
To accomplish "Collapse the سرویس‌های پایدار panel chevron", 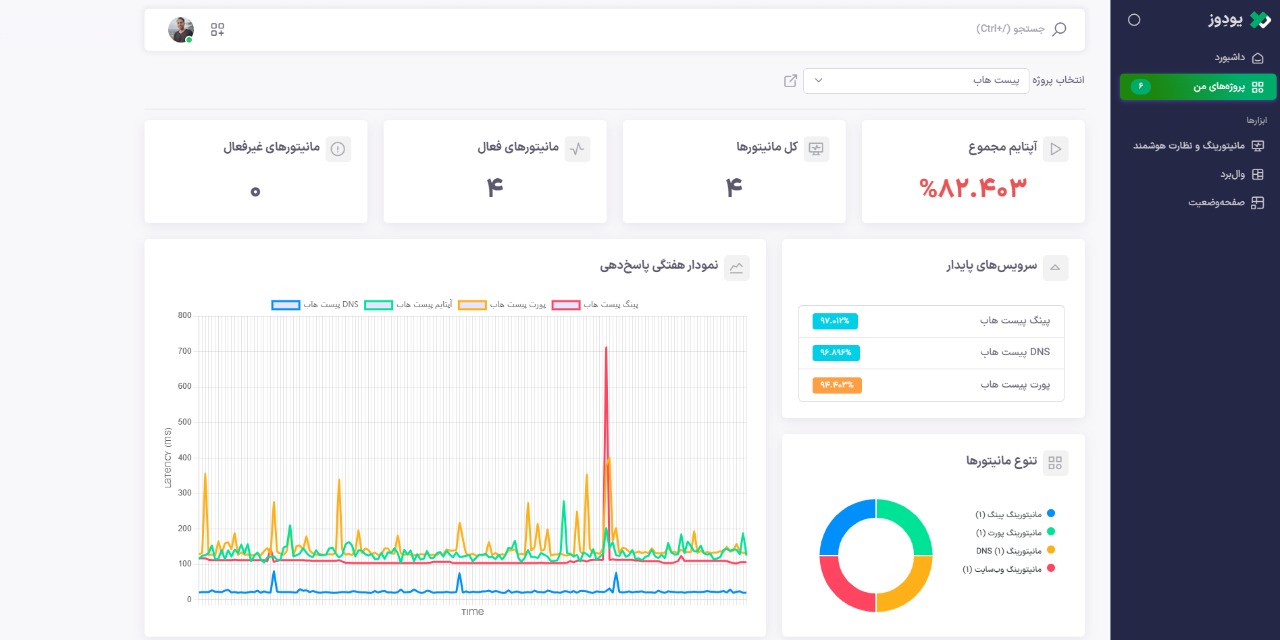I will pos(1055,267).
